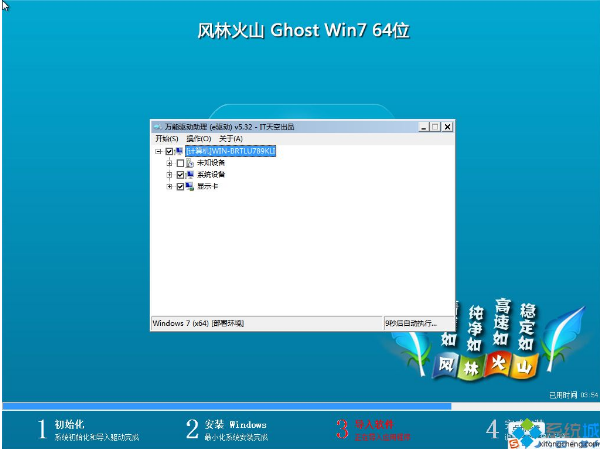Check the 未知设备 checkbox

[x=180, y=163]
